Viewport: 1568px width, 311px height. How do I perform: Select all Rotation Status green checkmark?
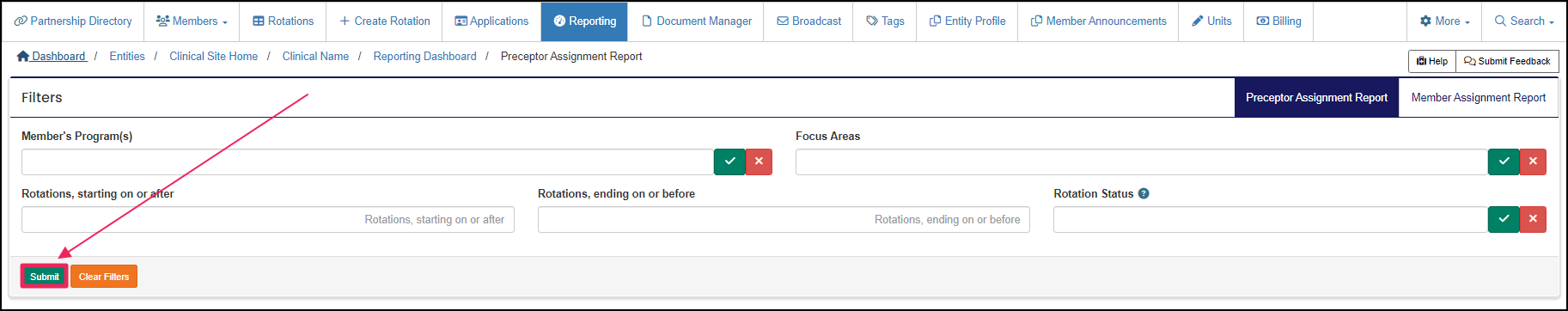[1504, 219]
